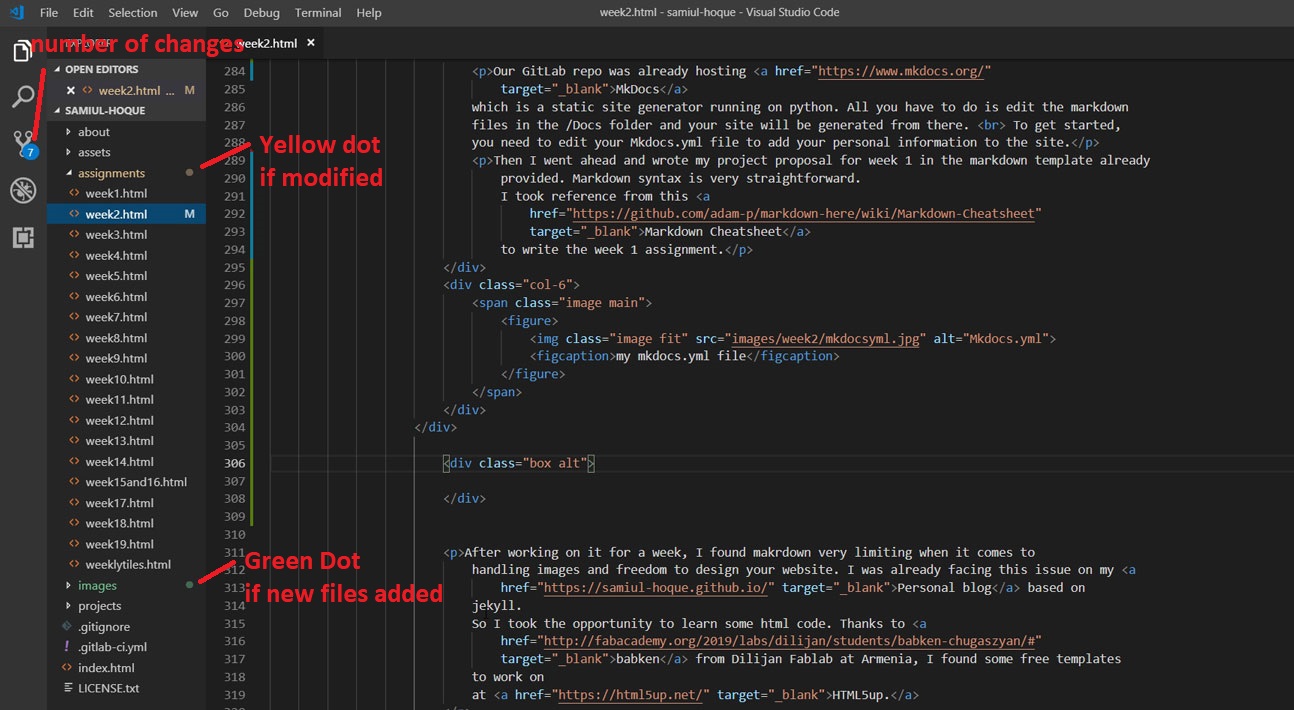The image size is (1294, 710).
Task: Click the fabacademy.org babken URL
Action: pos(790,641)
